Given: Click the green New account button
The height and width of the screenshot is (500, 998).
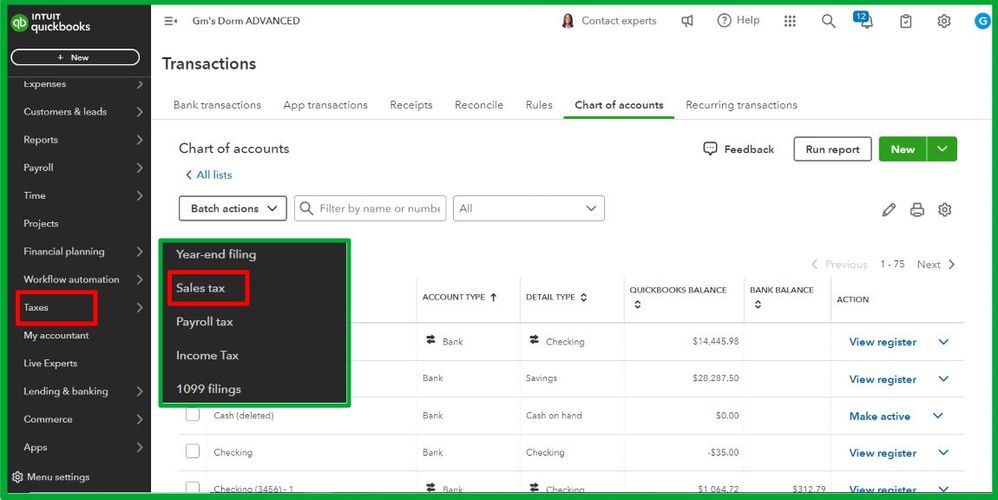Looking at the screenshot, I should pos(903,149).
